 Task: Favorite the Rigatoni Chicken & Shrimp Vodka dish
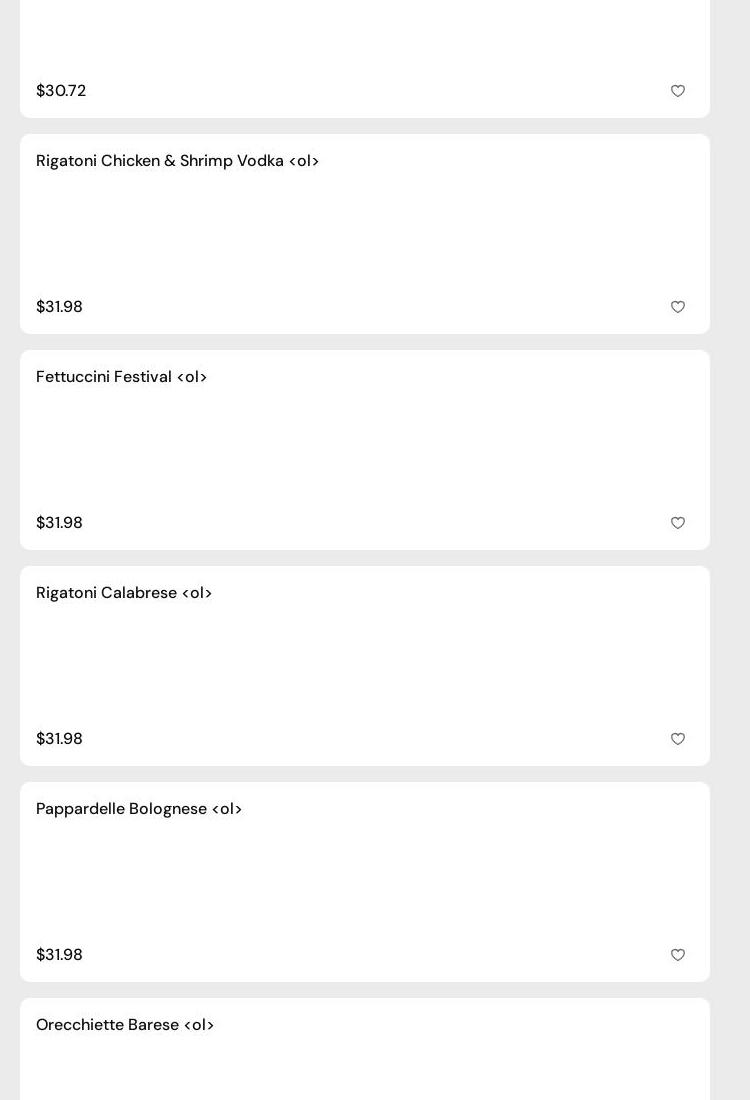[x=678, y=307]
